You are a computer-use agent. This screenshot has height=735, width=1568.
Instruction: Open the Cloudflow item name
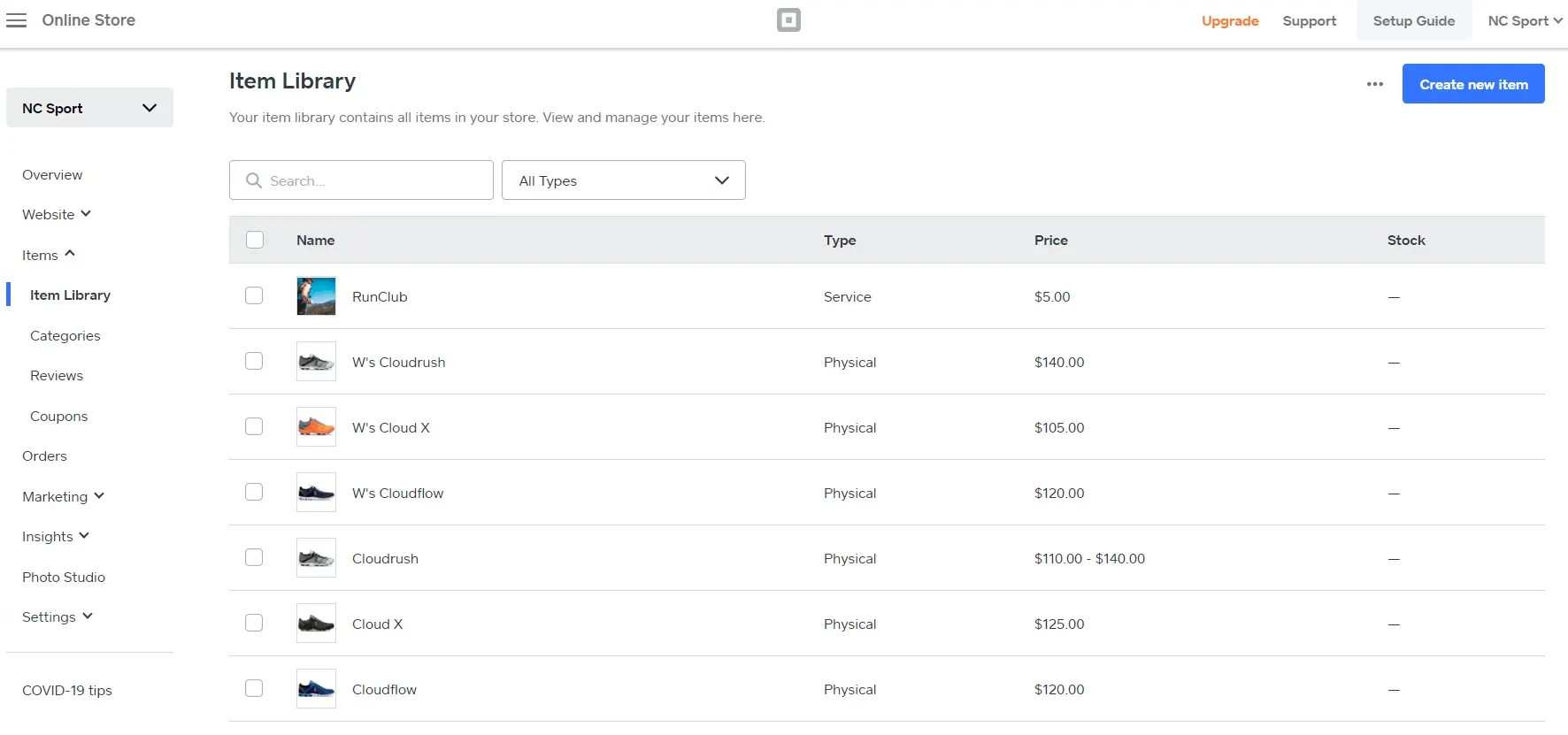click(384, 689)
